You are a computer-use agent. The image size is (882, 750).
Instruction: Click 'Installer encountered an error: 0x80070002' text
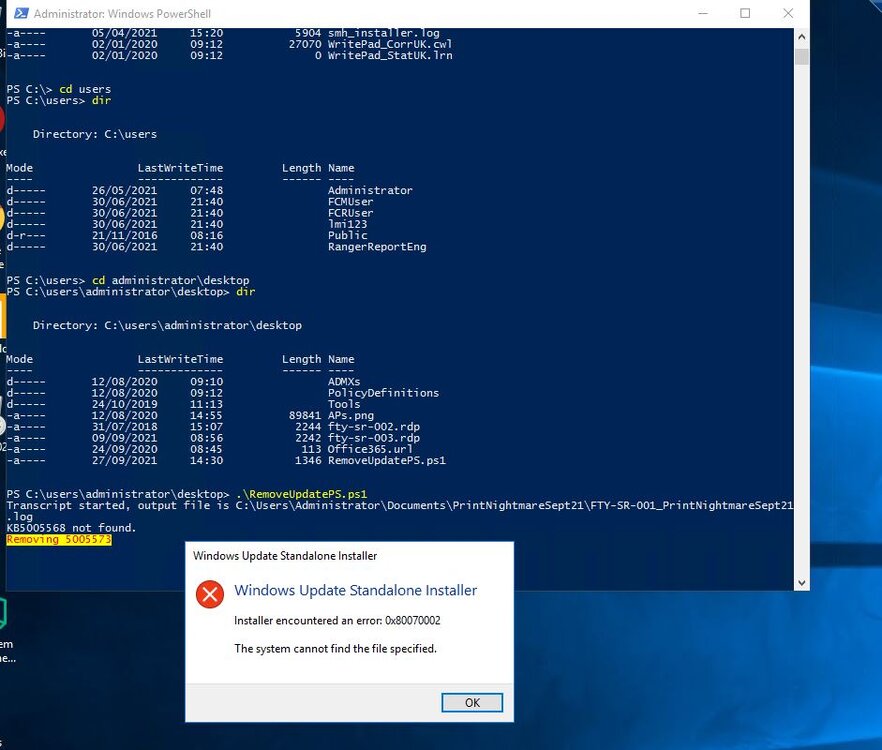coord(337,621)
